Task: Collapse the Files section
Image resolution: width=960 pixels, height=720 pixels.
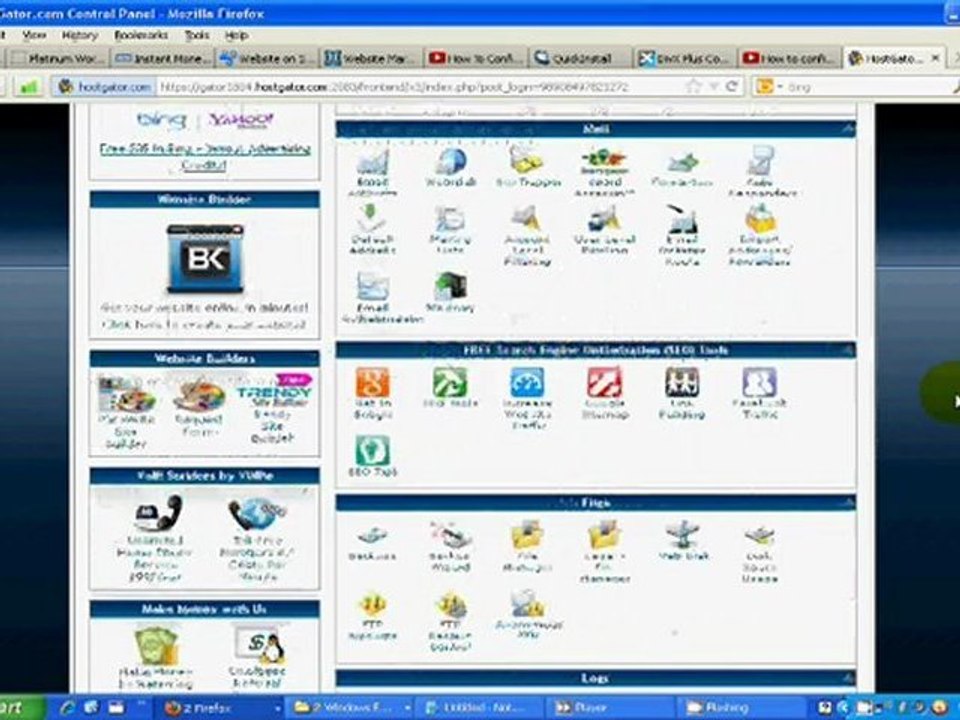Action: [847, 503]
